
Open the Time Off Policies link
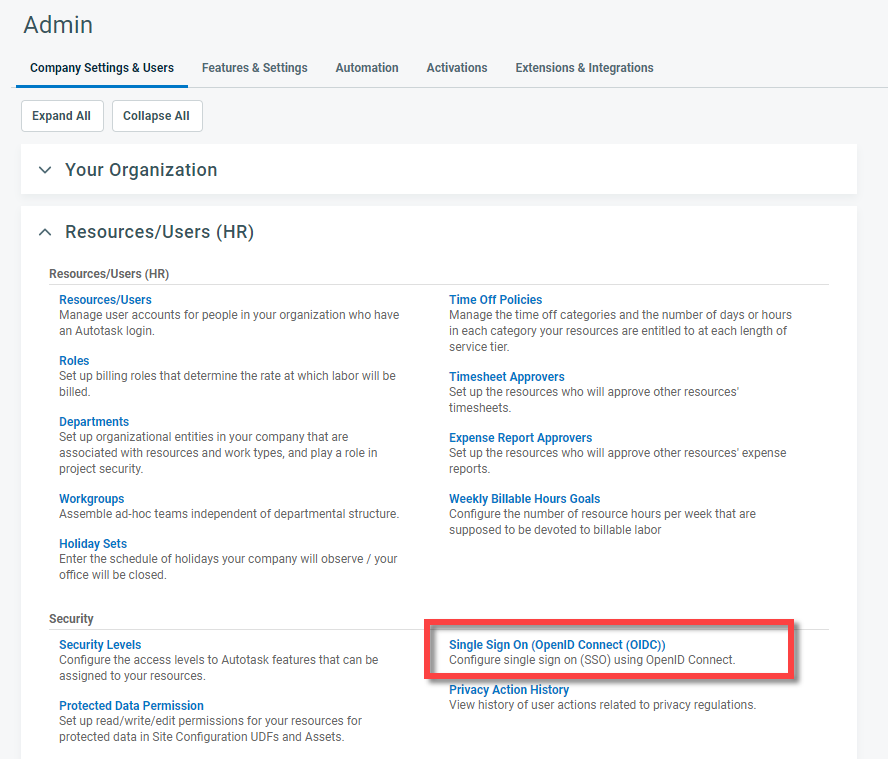496,300
